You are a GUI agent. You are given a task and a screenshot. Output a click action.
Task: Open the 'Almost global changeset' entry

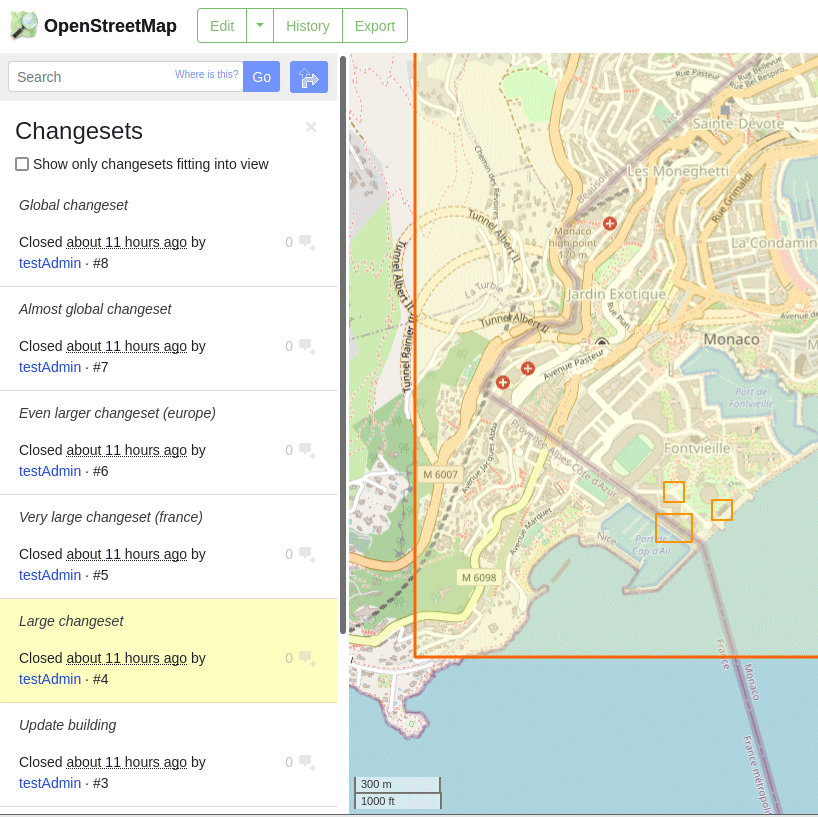95,309
